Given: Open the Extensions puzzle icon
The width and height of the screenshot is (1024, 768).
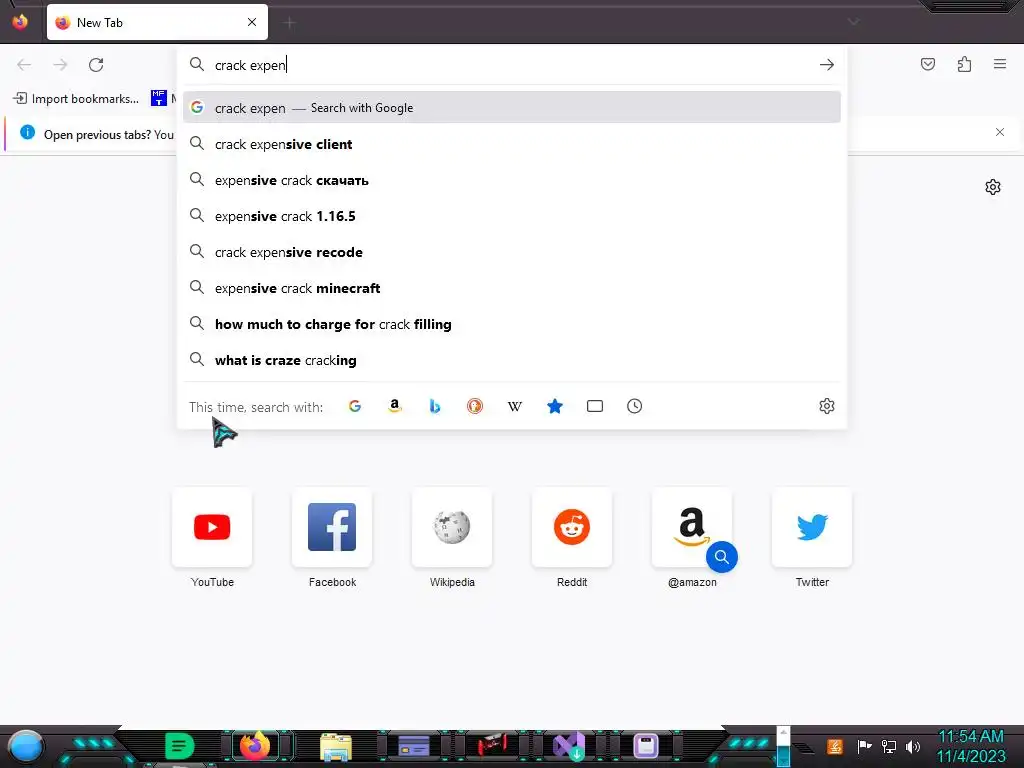Looking at the screenshot, I should point(964,64).
